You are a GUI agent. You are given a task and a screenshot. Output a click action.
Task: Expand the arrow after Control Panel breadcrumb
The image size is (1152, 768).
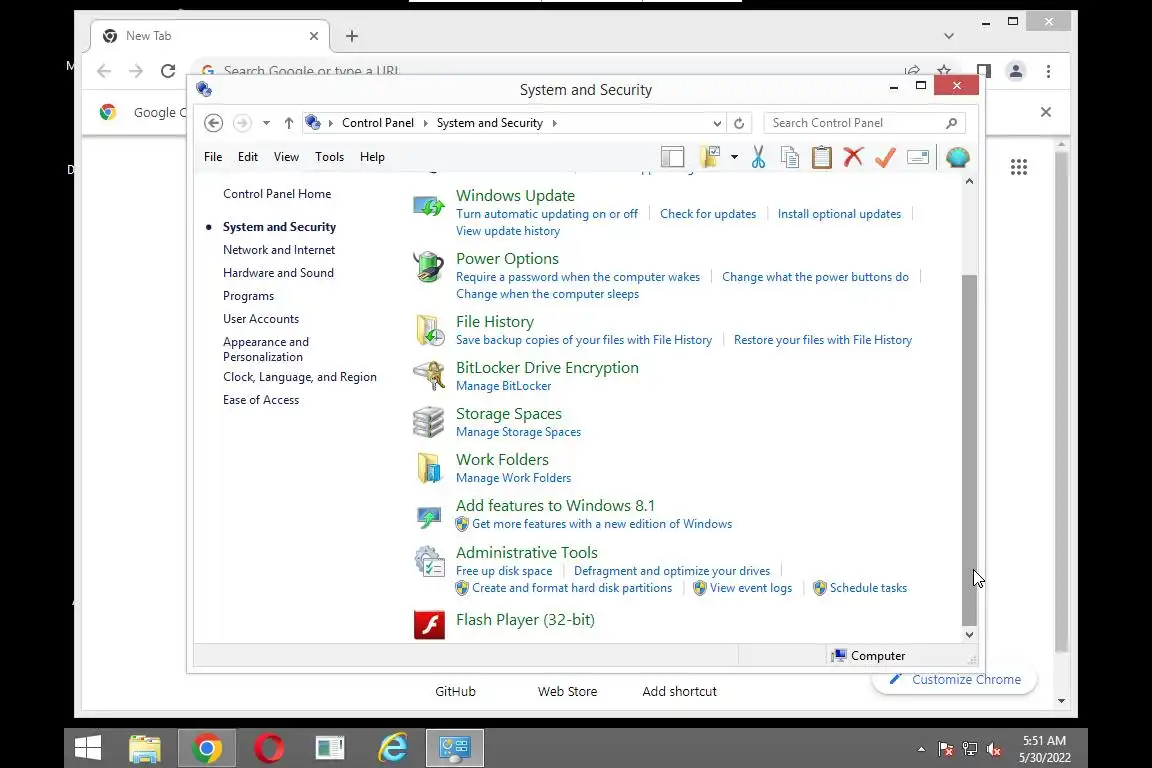[x=425, y=123]
